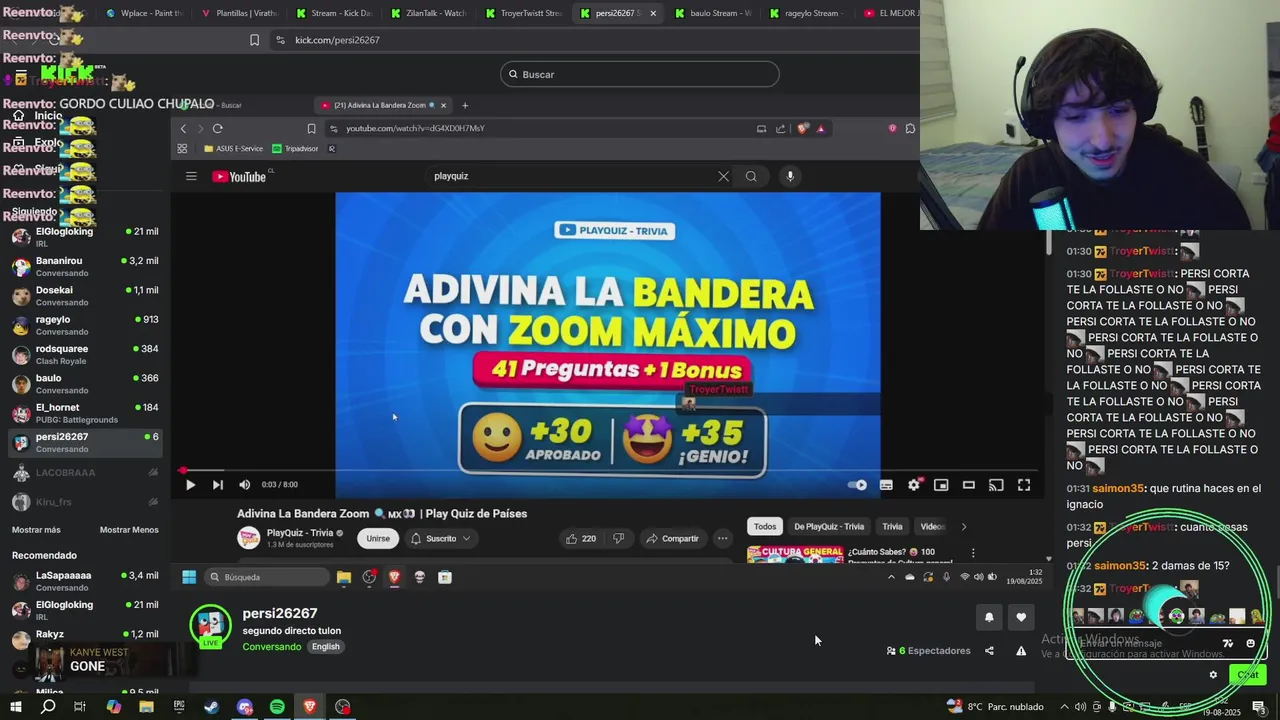This screenshot has width=1280, height=720.
Task: Bookmark the YouTube page
Action: [x=311, y=128]
